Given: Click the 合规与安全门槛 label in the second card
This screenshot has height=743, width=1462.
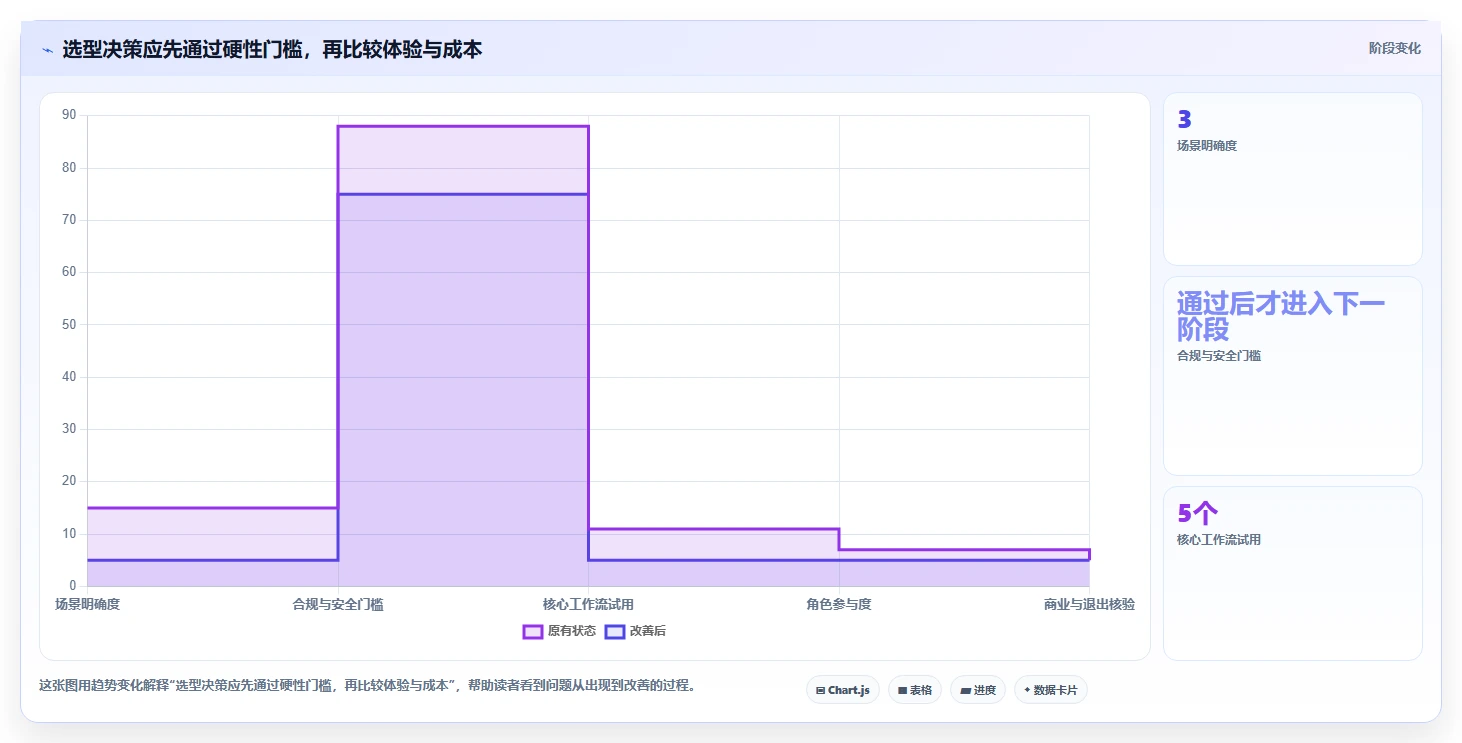Looking at the screenshot, I should pos(1219,356).
